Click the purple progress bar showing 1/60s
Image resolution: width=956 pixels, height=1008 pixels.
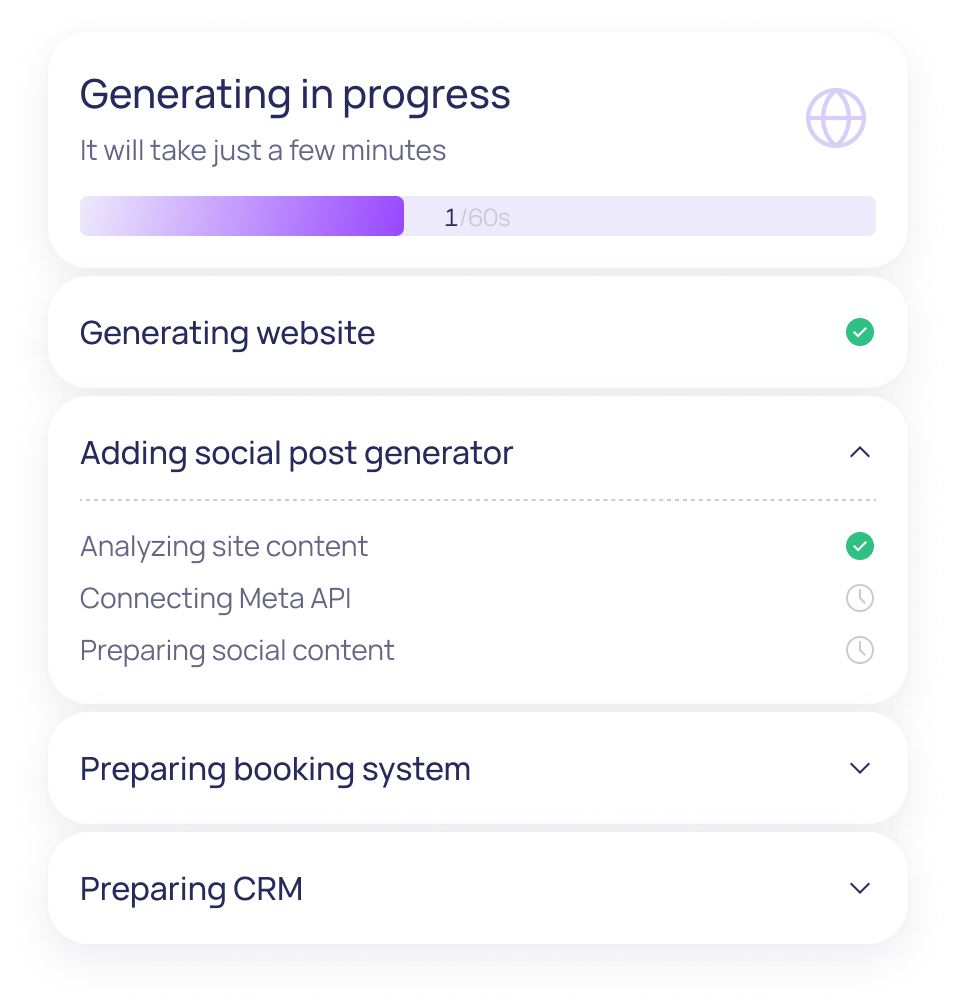point(240,215)
